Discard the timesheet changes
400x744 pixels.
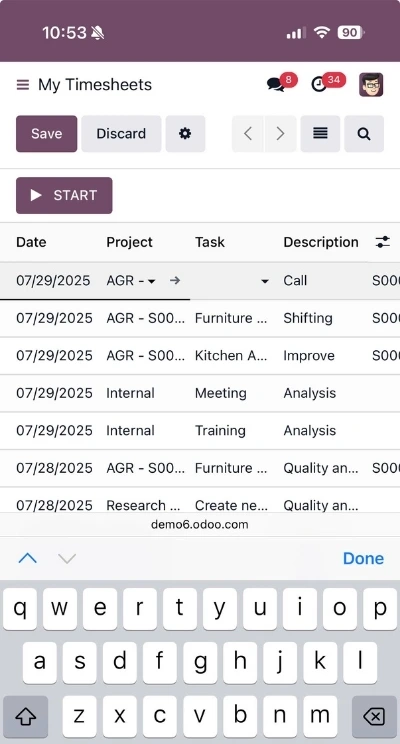click(x=121, y=134)
